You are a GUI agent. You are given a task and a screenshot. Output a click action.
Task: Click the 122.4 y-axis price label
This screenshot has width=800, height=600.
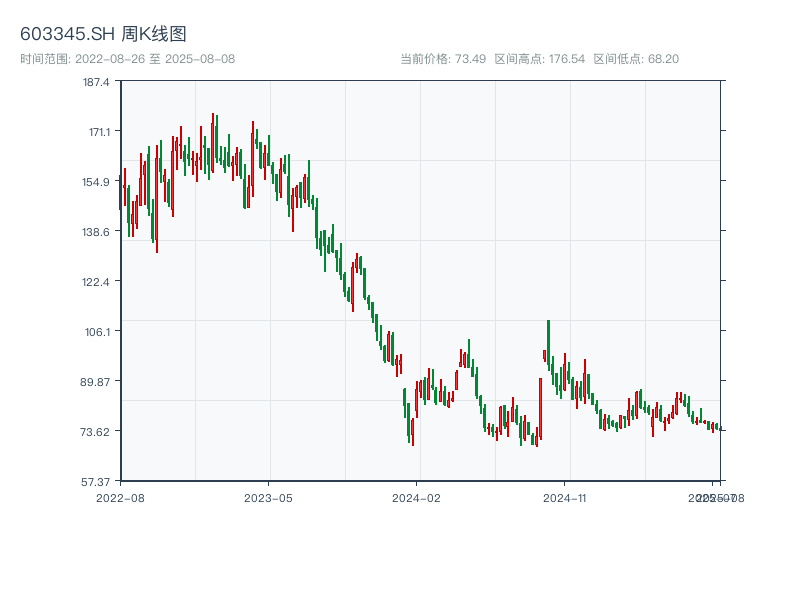(96, 282)
